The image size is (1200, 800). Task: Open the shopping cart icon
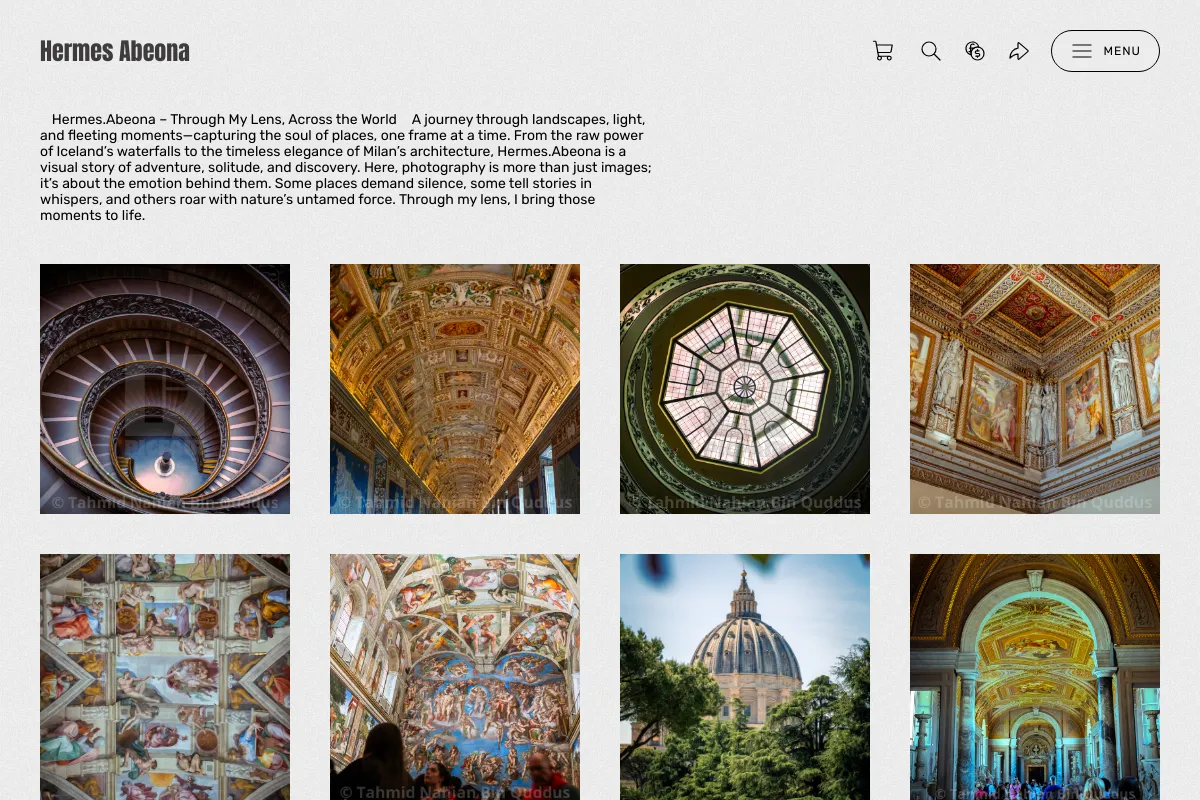(x=883, y=51)
